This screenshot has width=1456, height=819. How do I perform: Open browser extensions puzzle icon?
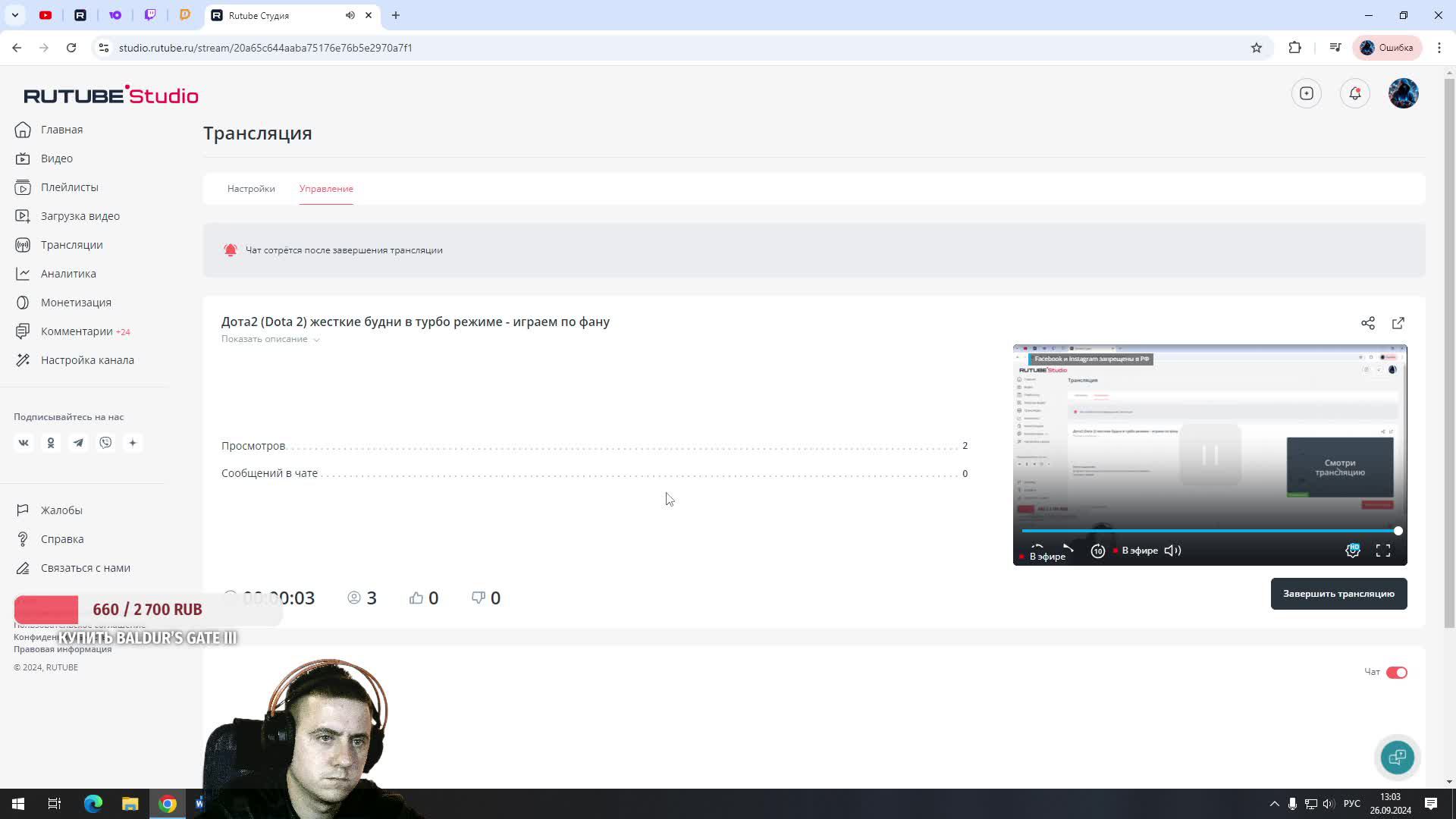(x=1294, y=48)
